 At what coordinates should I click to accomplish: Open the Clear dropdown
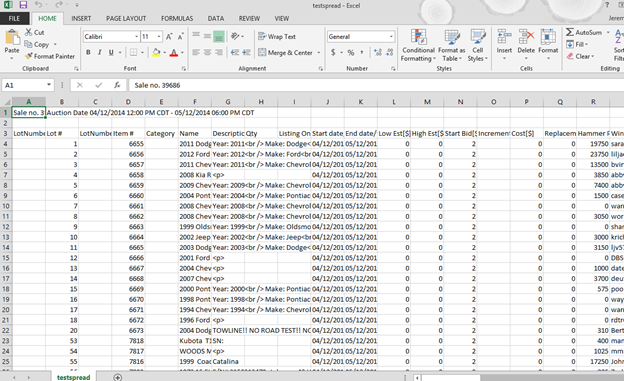click(x=580, y=56)
